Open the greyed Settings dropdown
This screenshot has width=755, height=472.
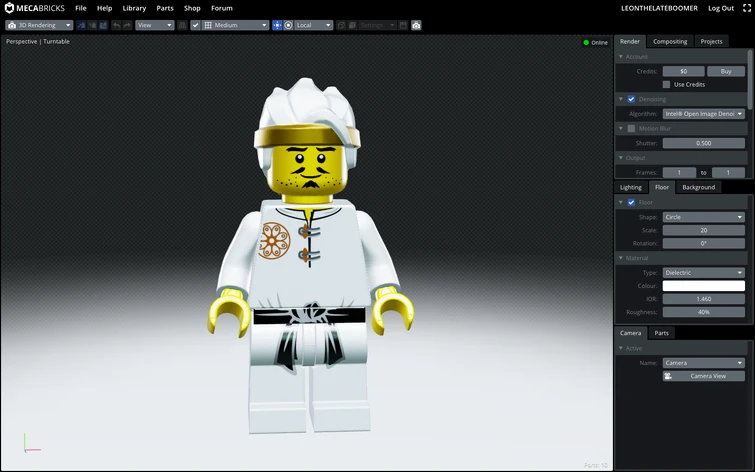378,25
